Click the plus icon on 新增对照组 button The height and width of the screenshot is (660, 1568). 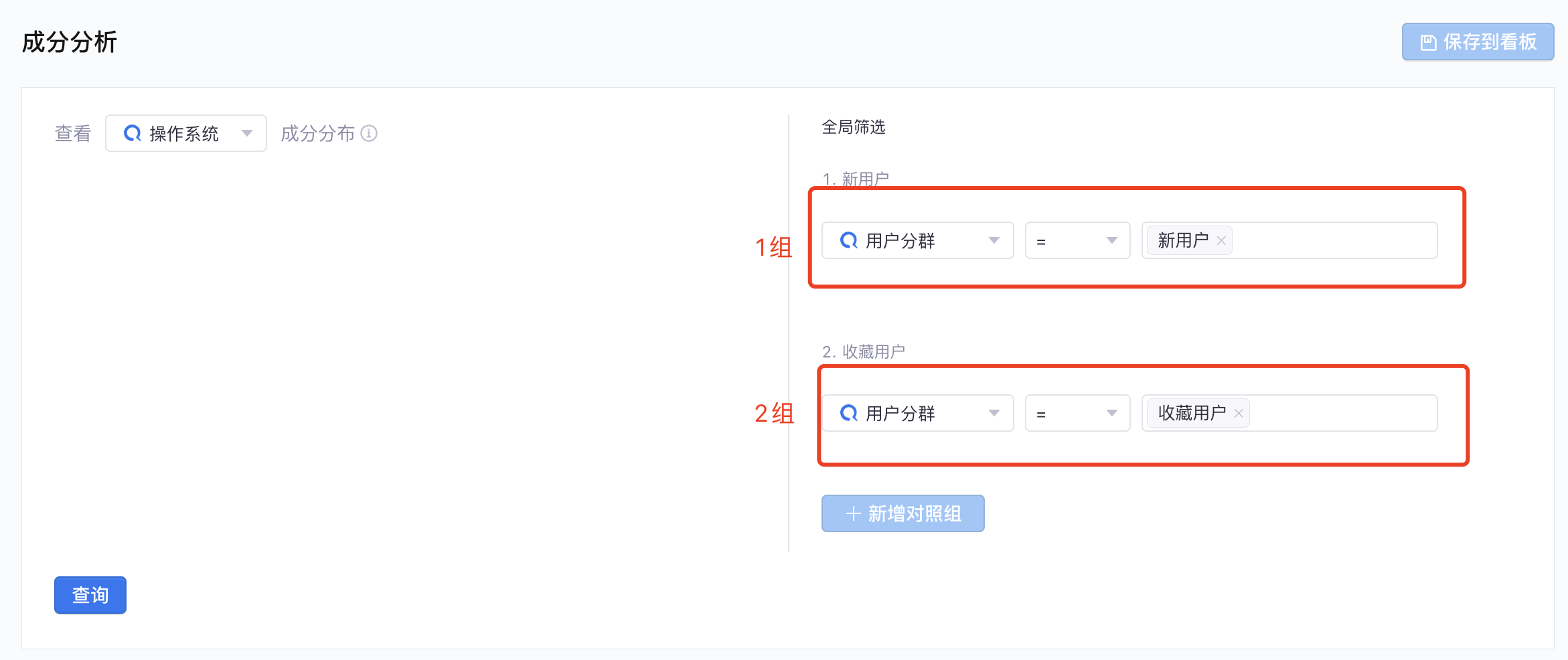click(853, 513)
